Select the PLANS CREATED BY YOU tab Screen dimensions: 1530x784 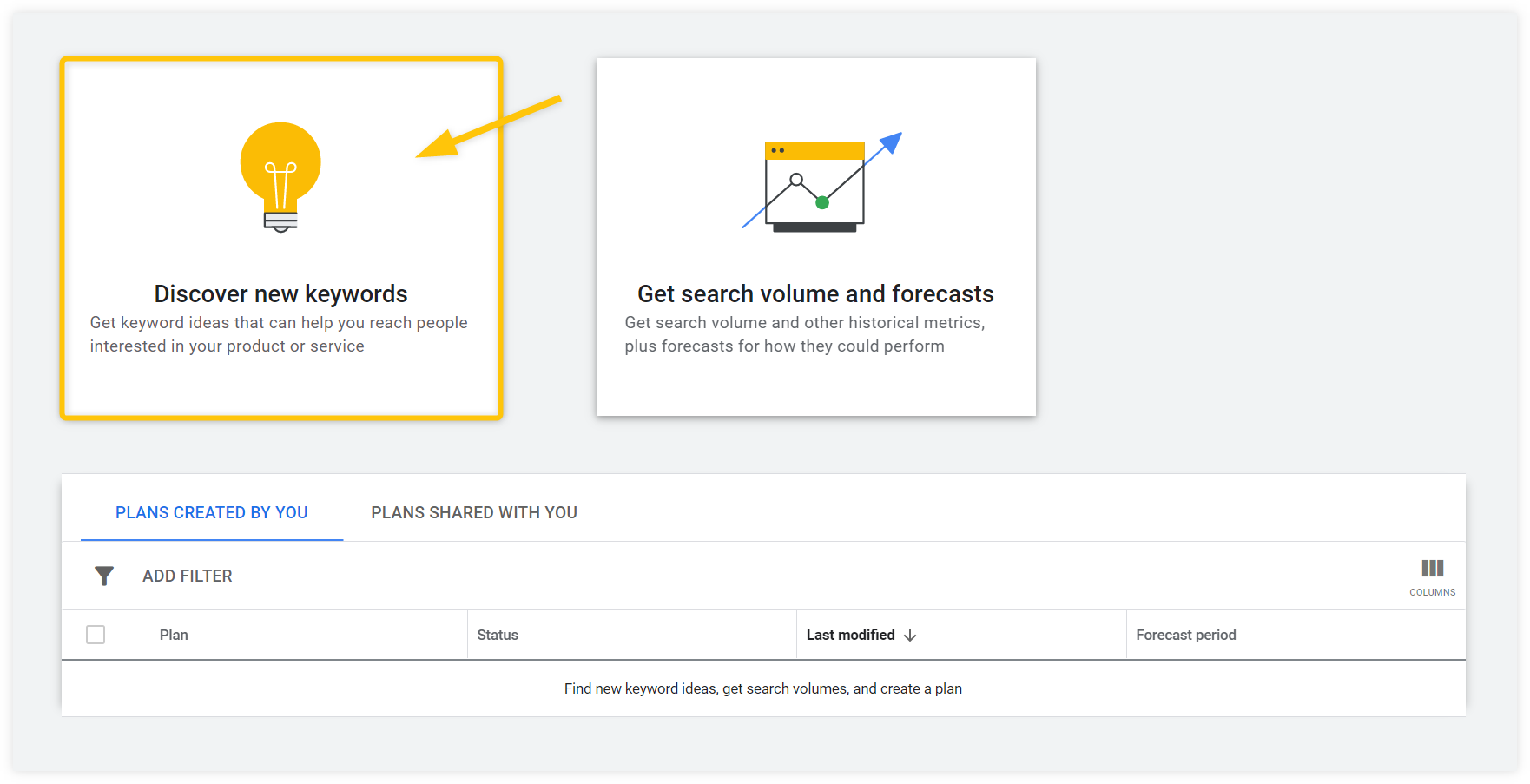pyautogui.click(x=211, y=512)
